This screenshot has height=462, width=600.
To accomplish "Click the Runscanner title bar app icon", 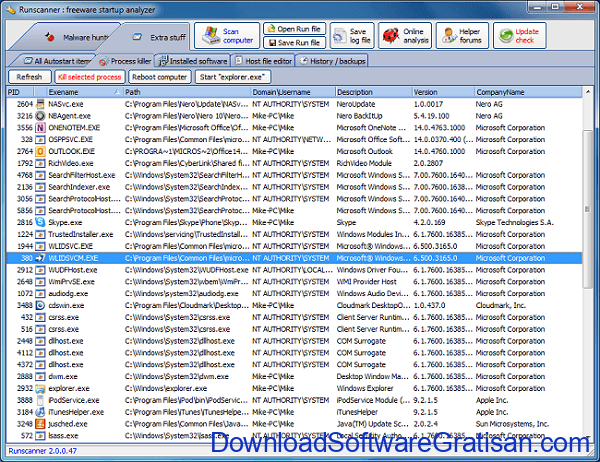I will pyautogui.click(x=11, y=10).
